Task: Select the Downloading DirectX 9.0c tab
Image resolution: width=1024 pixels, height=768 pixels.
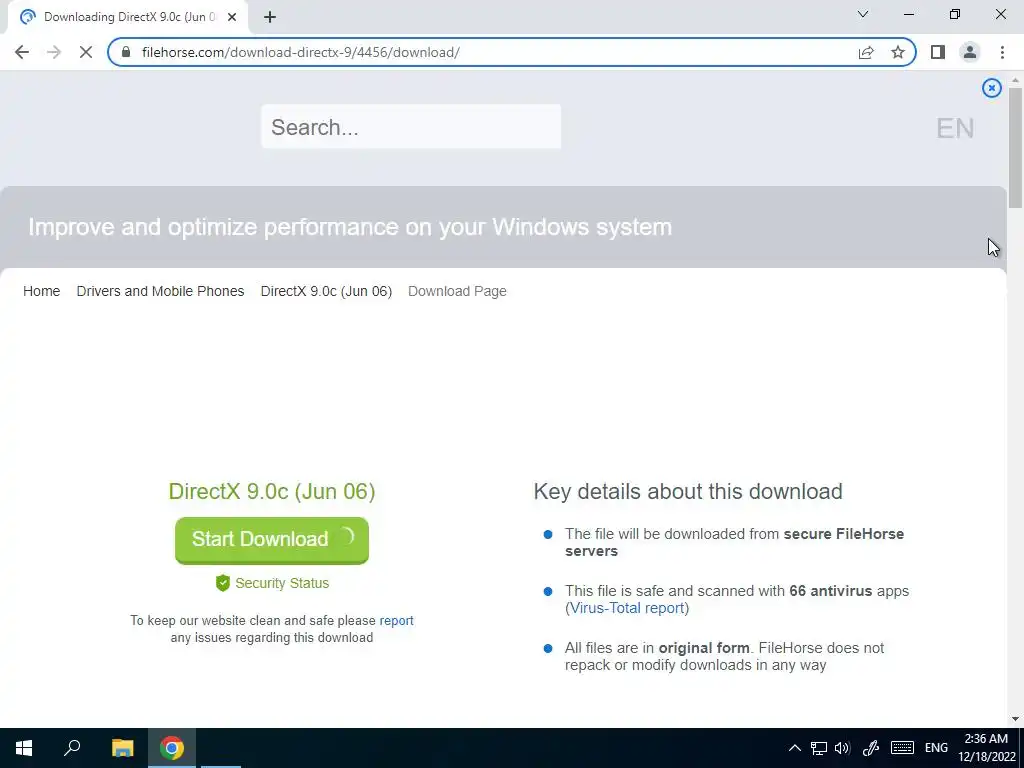Action: (x=129, y=17)
